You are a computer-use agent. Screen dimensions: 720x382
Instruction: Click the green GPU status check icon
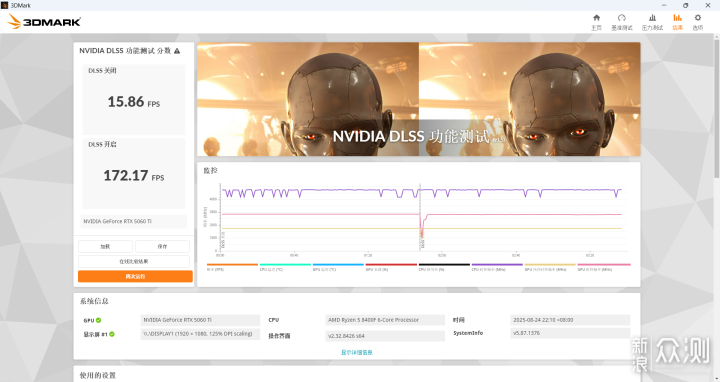click(99, 320)
